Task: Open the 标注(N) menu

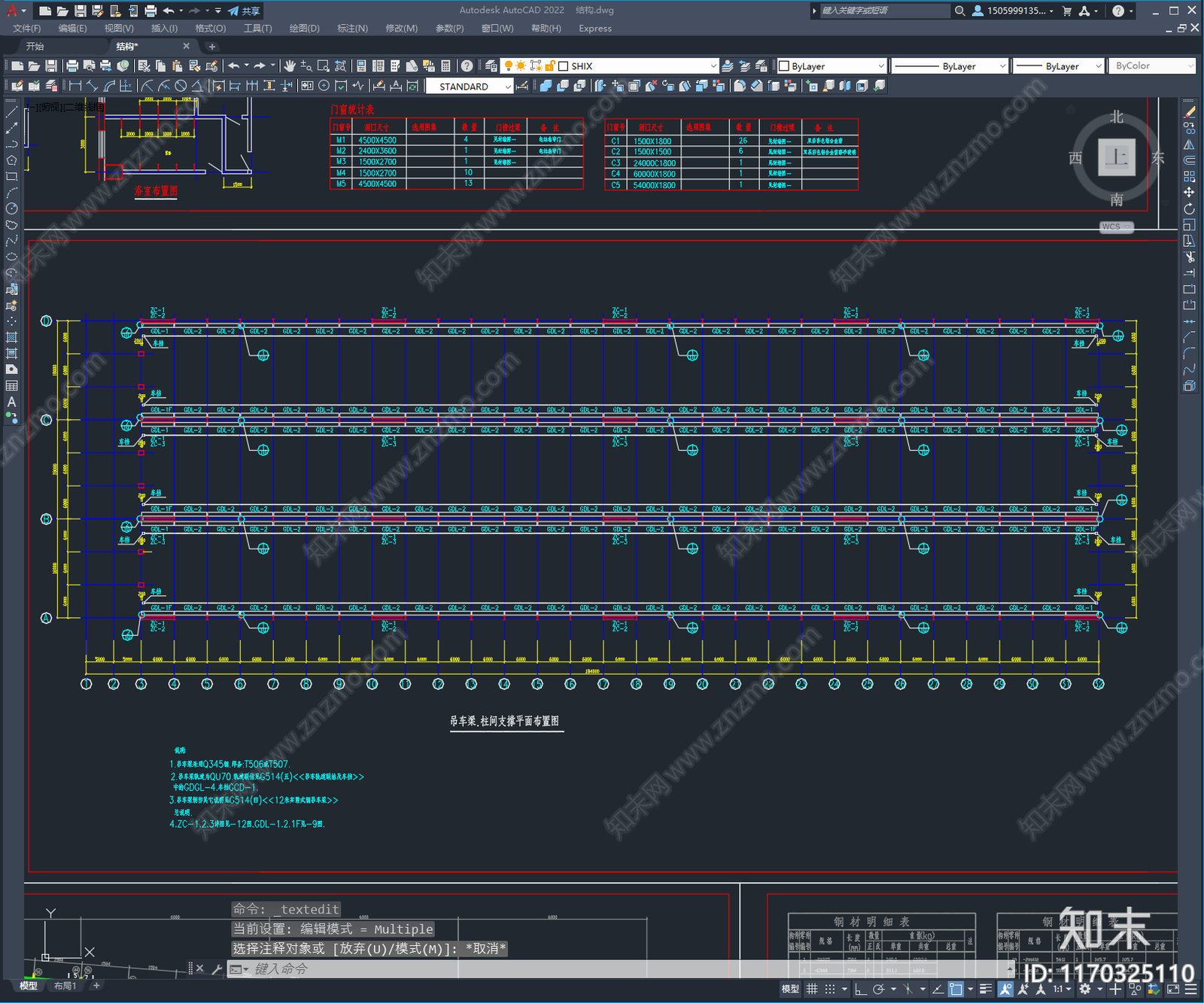Action: pos(352,29)
